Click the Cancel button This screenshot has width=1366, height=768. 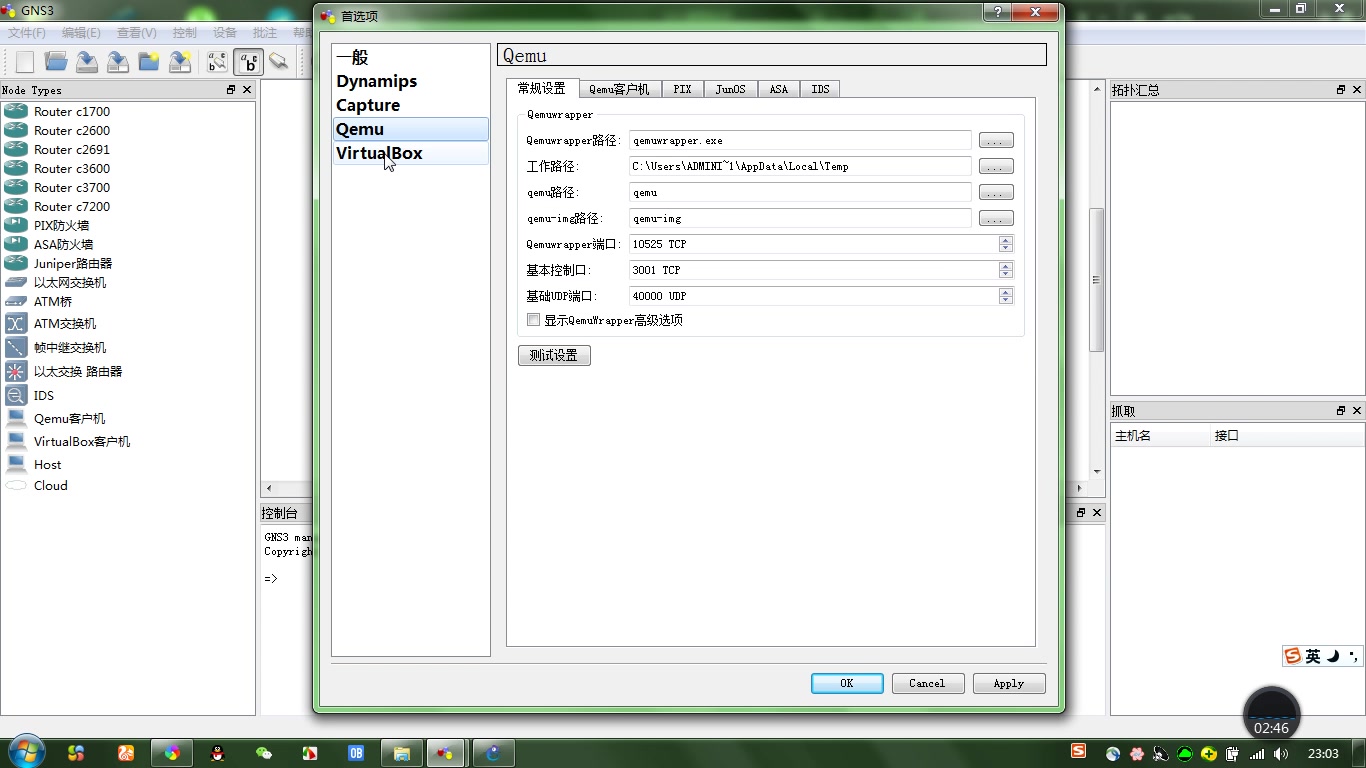click(927, 683)
